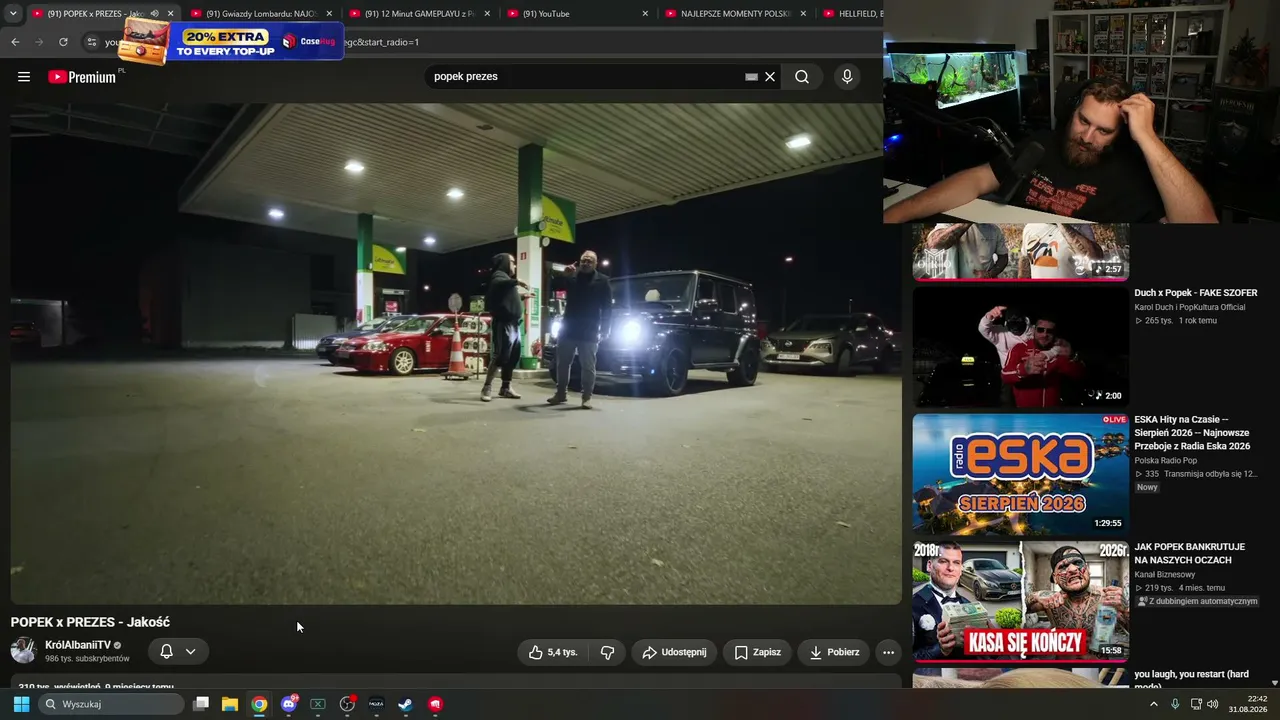Open the KASA SIĘ KOŃCZY thumbnail
This screenshot has height=720, width=1280.
pyautogui.click(x=1020, y=601)
